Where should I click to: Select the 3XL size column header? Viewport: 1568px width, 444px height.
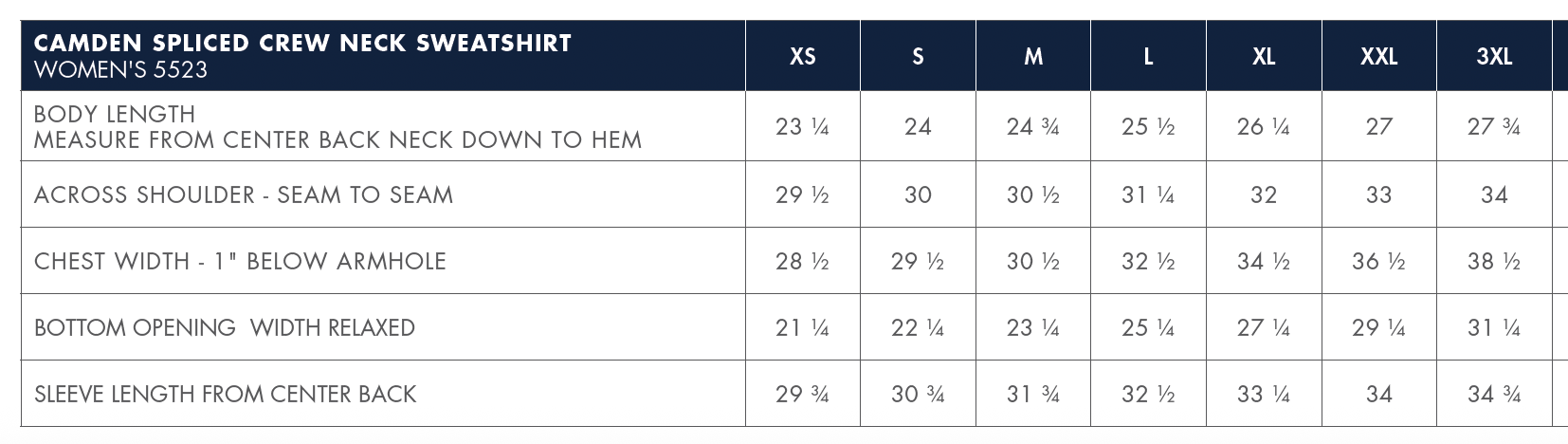click(1494, 57)
